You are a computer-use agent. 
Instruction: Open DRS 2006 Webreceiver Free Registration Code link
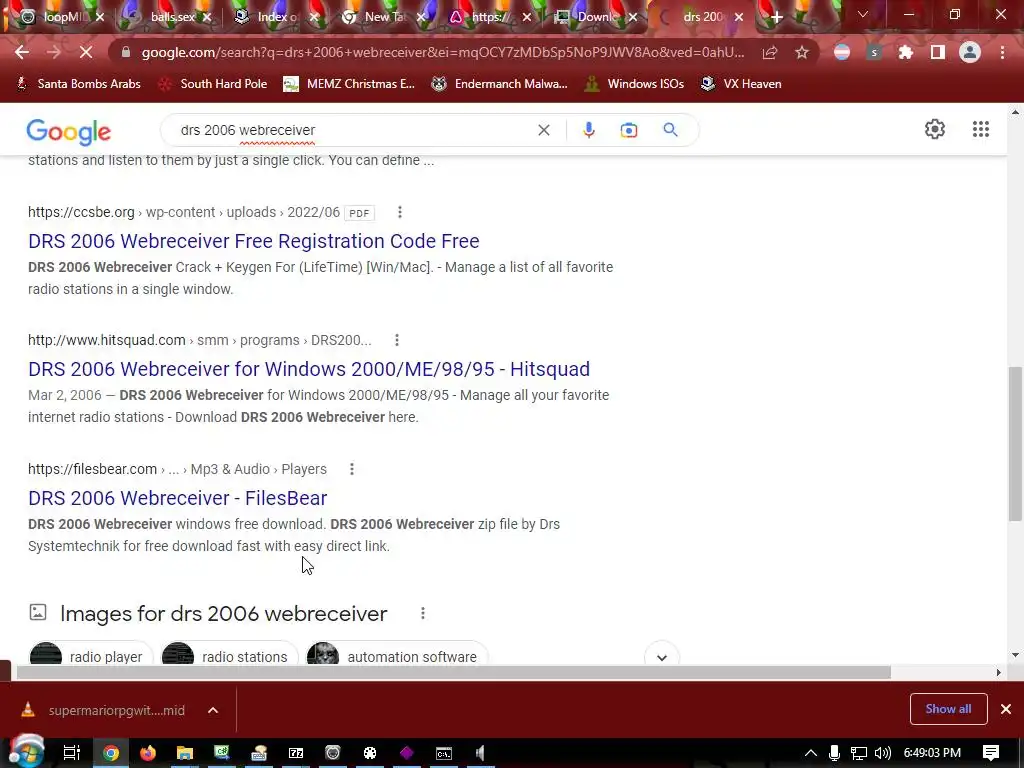click(253, 241)
